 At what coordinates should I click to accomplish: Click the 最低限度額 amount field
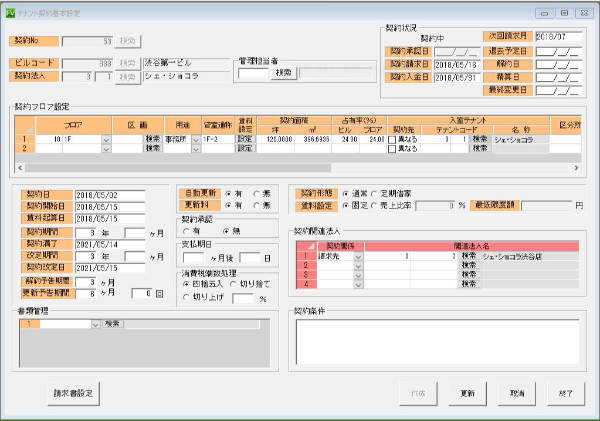pos(546,206)
